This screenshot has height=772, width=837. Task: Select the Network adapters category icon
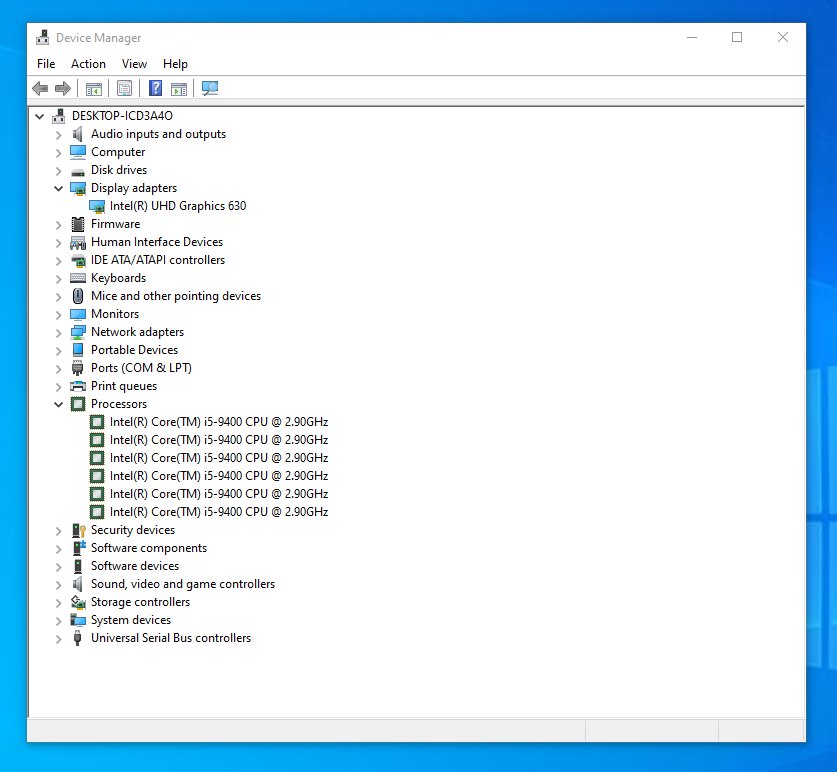(x=78, y=332)
